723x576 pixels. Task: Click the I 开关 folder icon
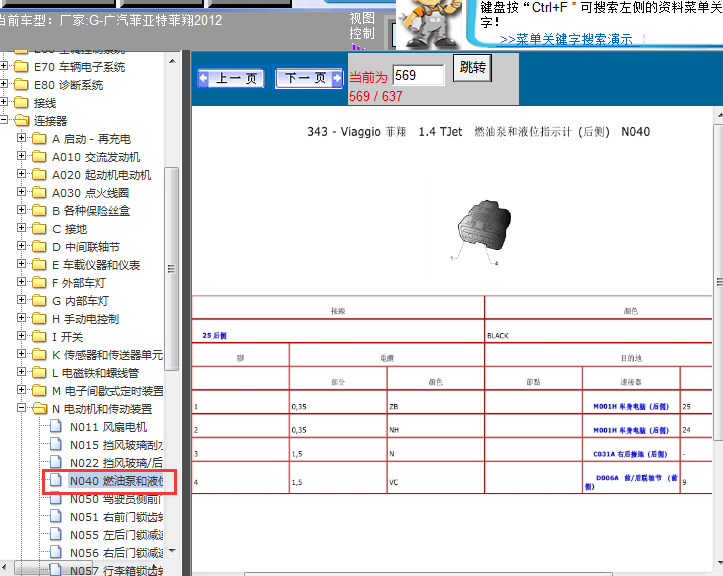pyautogui.click(x=39, y=336)
